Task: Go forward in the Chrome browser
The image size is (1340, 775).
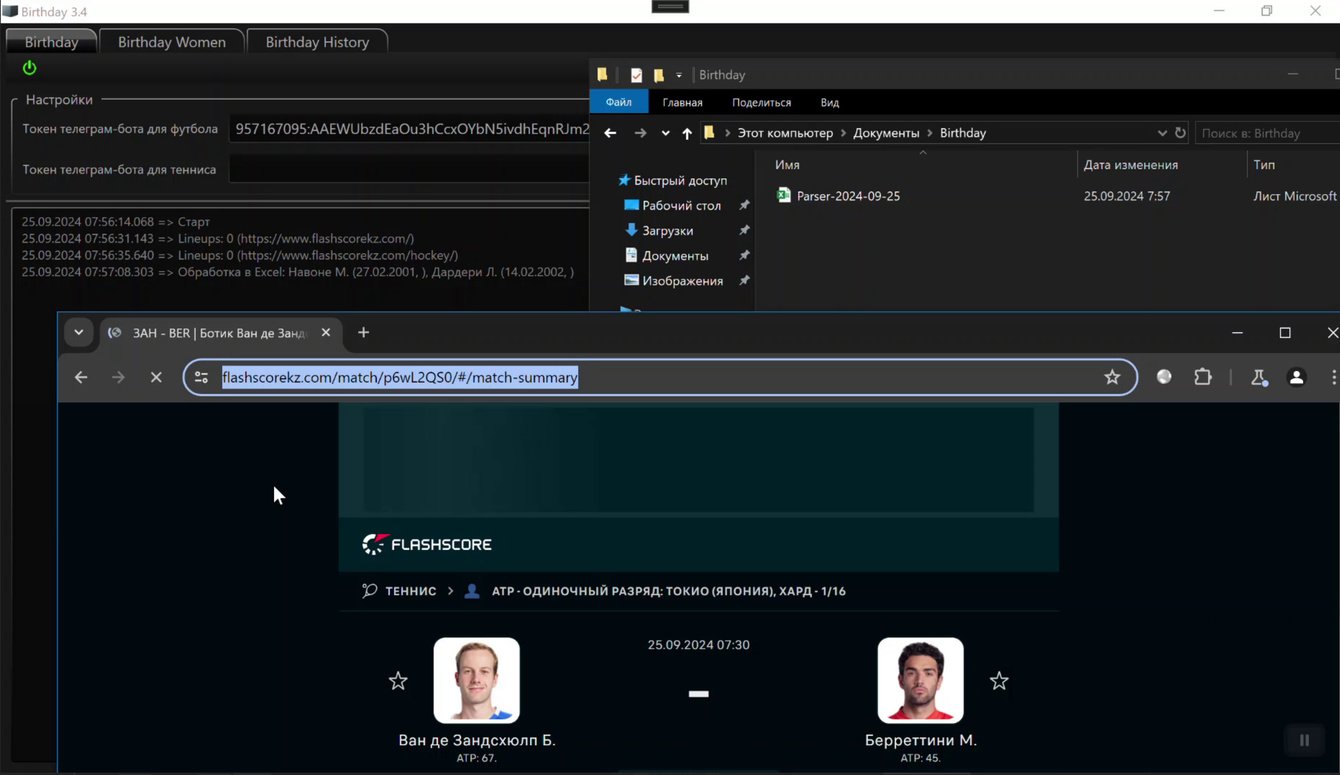Action: 118,377
